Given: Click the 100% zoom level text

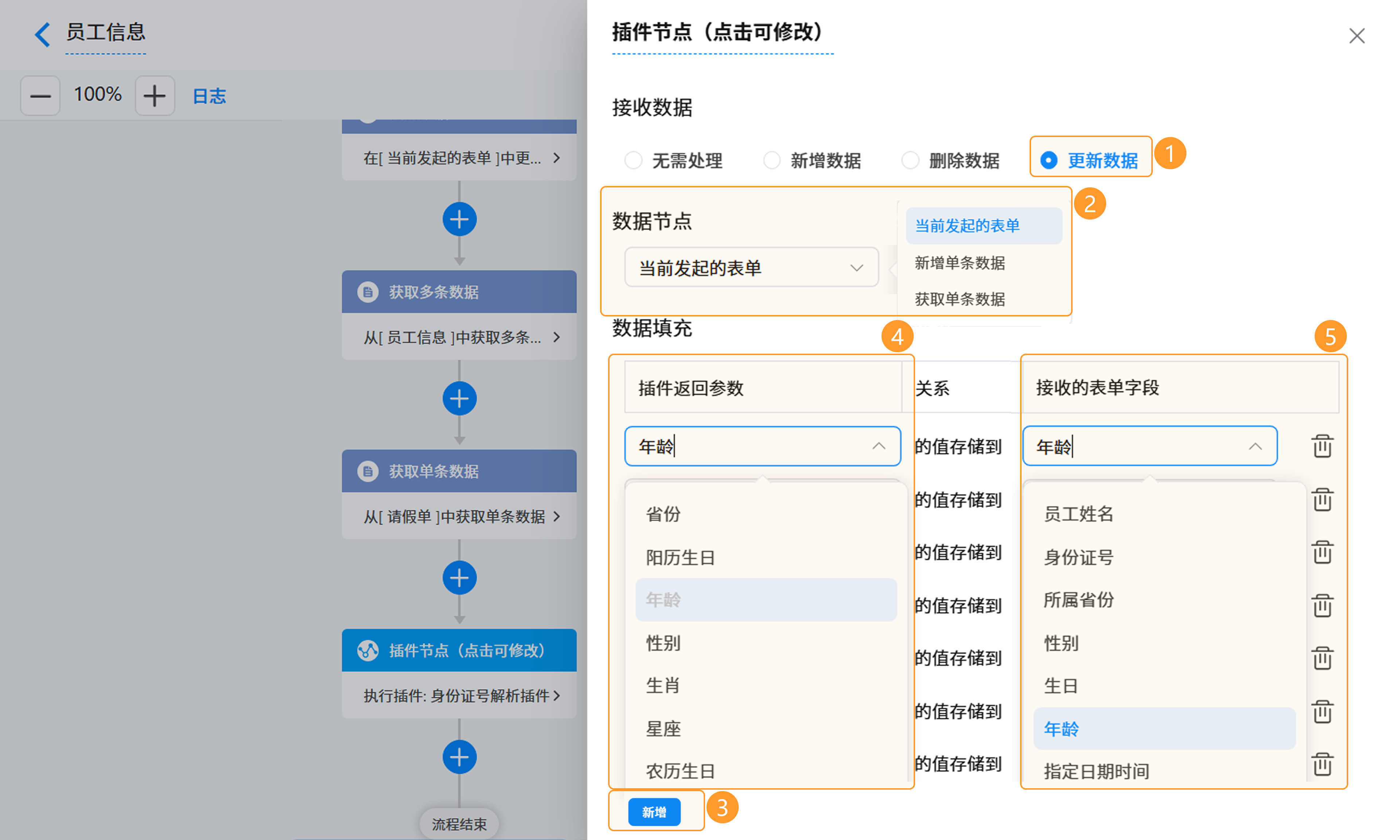Looking at the screenshot, I should 97,94.
